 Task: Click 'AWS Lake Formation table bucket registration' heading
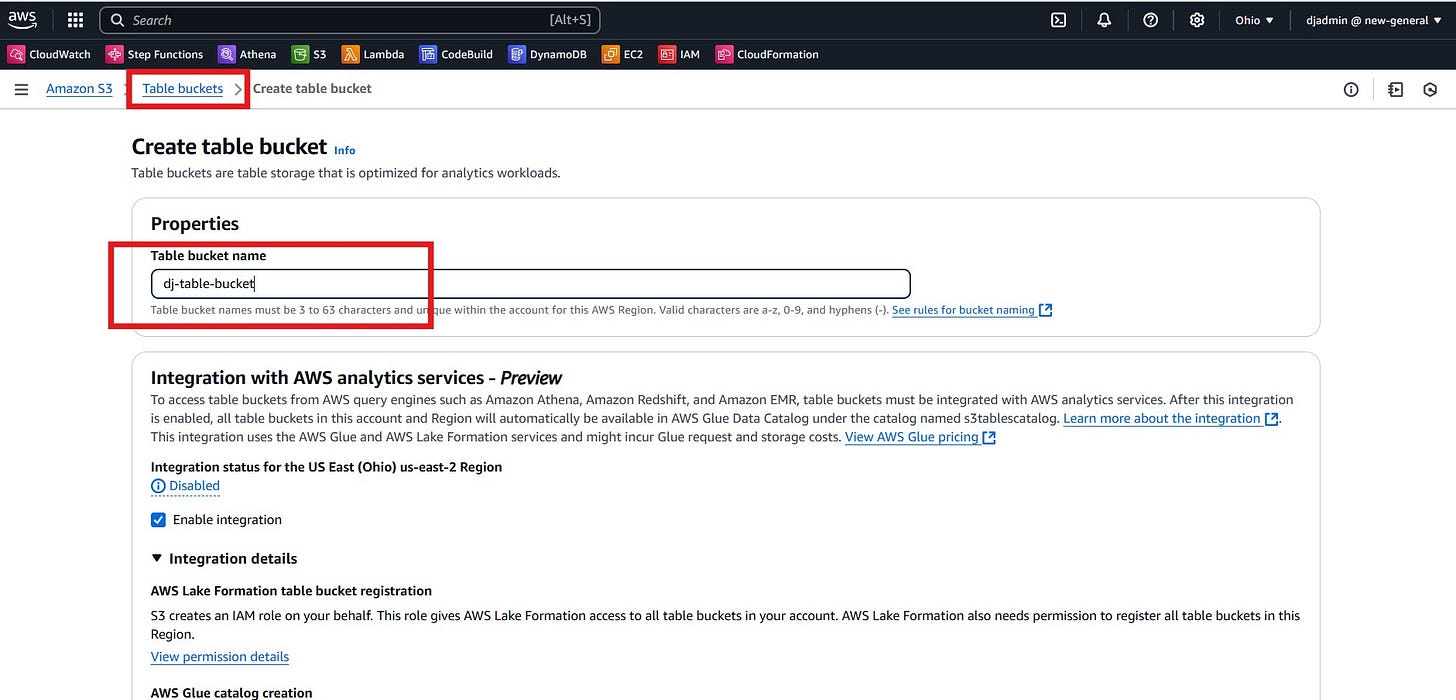[x=291, y=591]
